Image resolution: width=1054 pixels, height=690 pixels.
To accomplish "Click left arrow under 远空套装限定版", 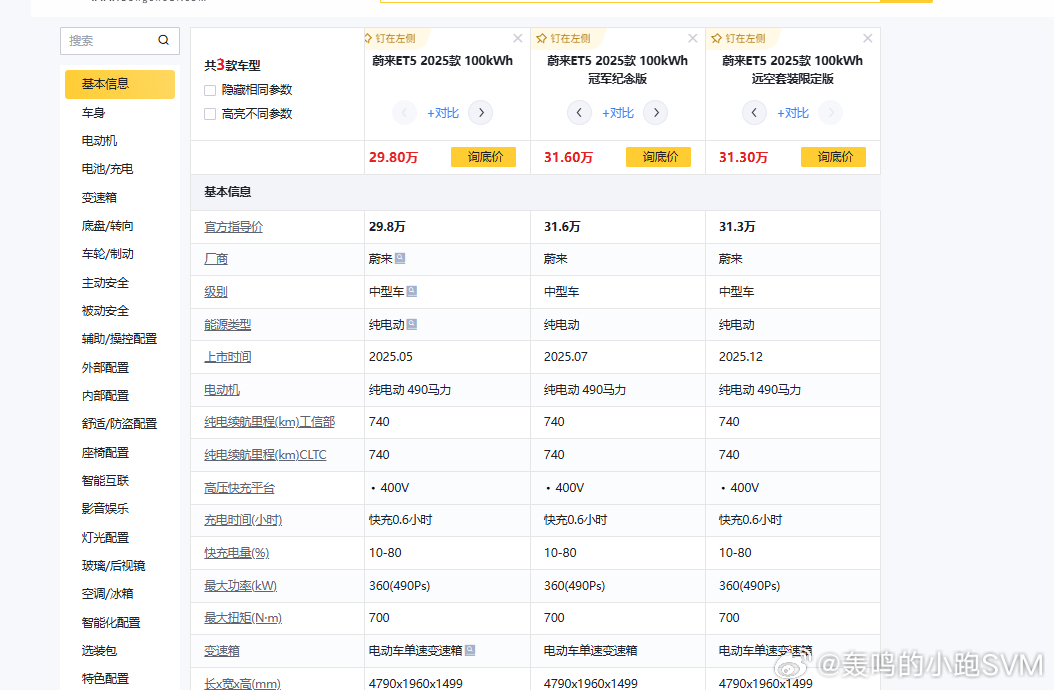I will coord(754,112).
